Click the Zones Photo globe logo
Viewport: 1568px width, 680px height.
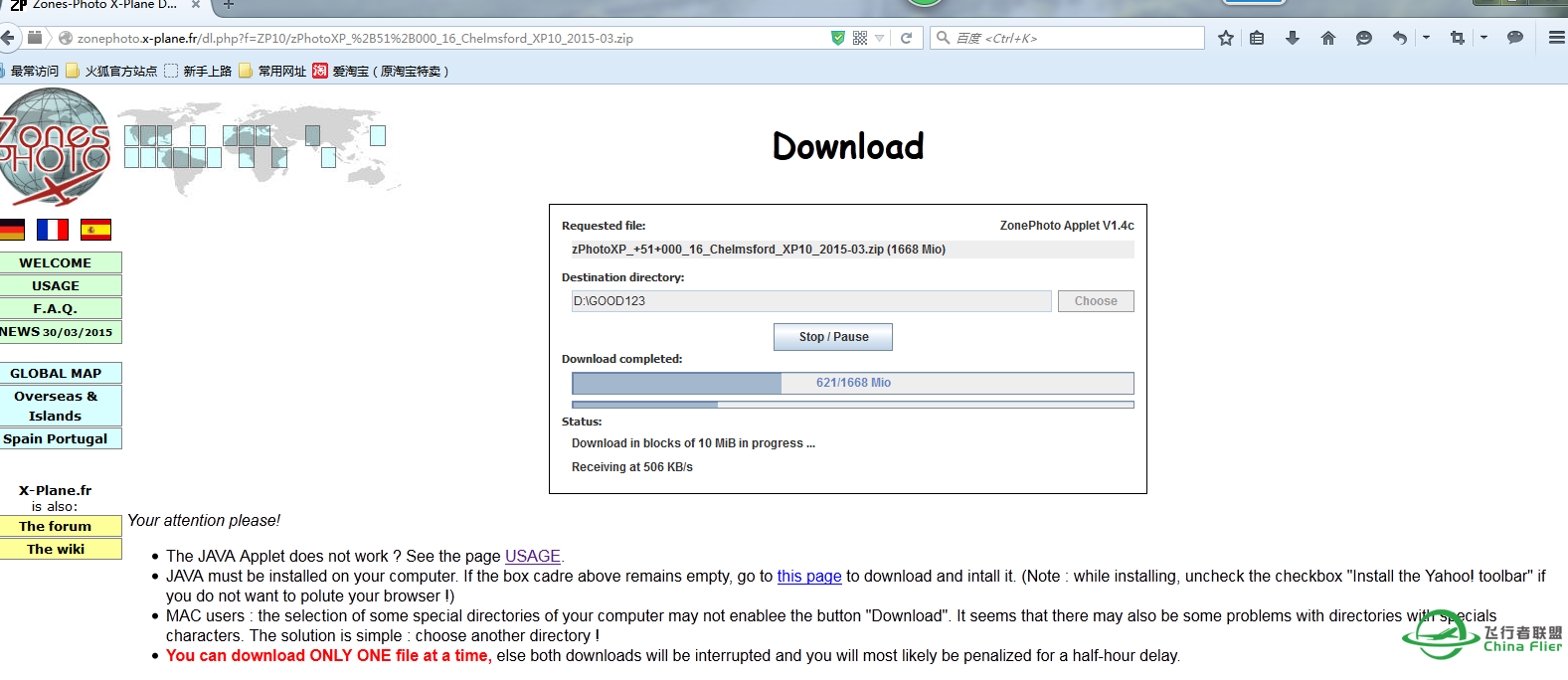tap(55, 147)
